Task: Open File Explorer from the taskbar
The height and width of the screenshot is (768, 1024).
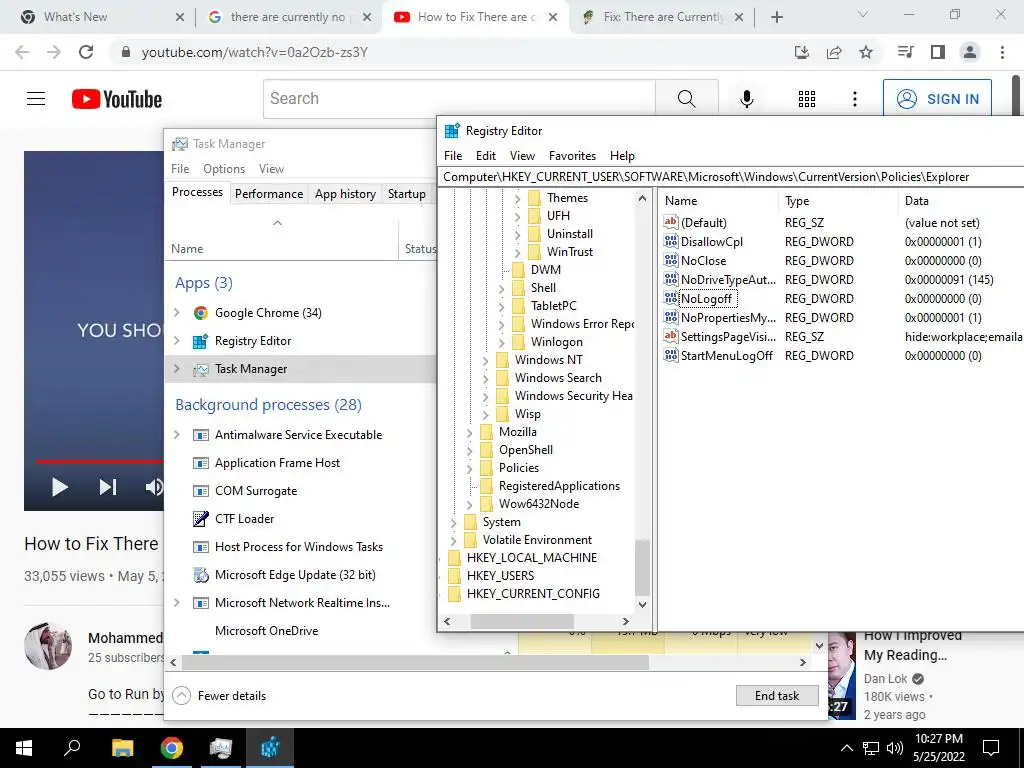Action: point(123,748)
